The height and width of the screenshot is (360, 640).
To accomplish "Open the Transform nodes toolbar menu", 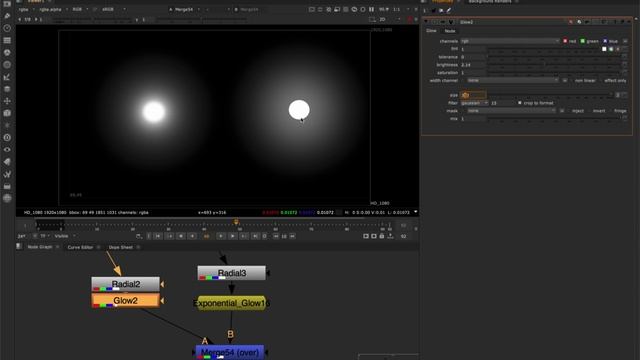I will click(x=7, y=101).
